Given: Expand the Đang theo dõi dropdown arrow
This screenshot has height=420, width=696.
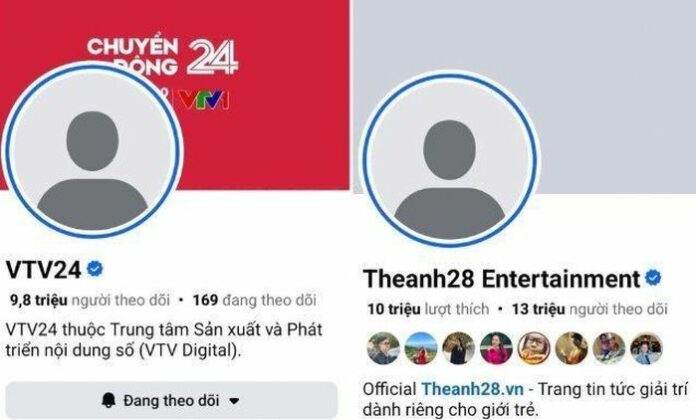Looking at the screenshot, I should (234, 401).
